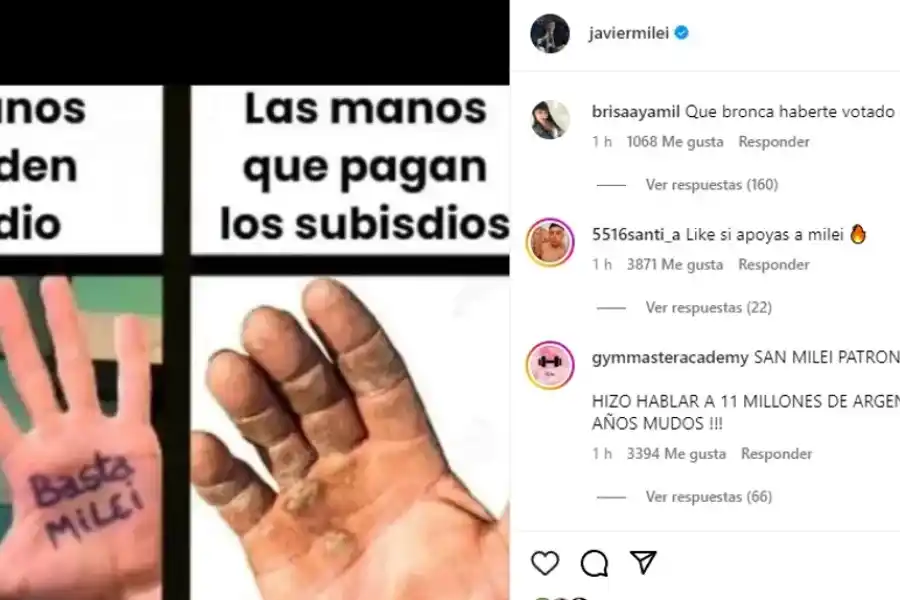
Task: View the brisaayamil commenter avatar
Action: click(550, 120)
